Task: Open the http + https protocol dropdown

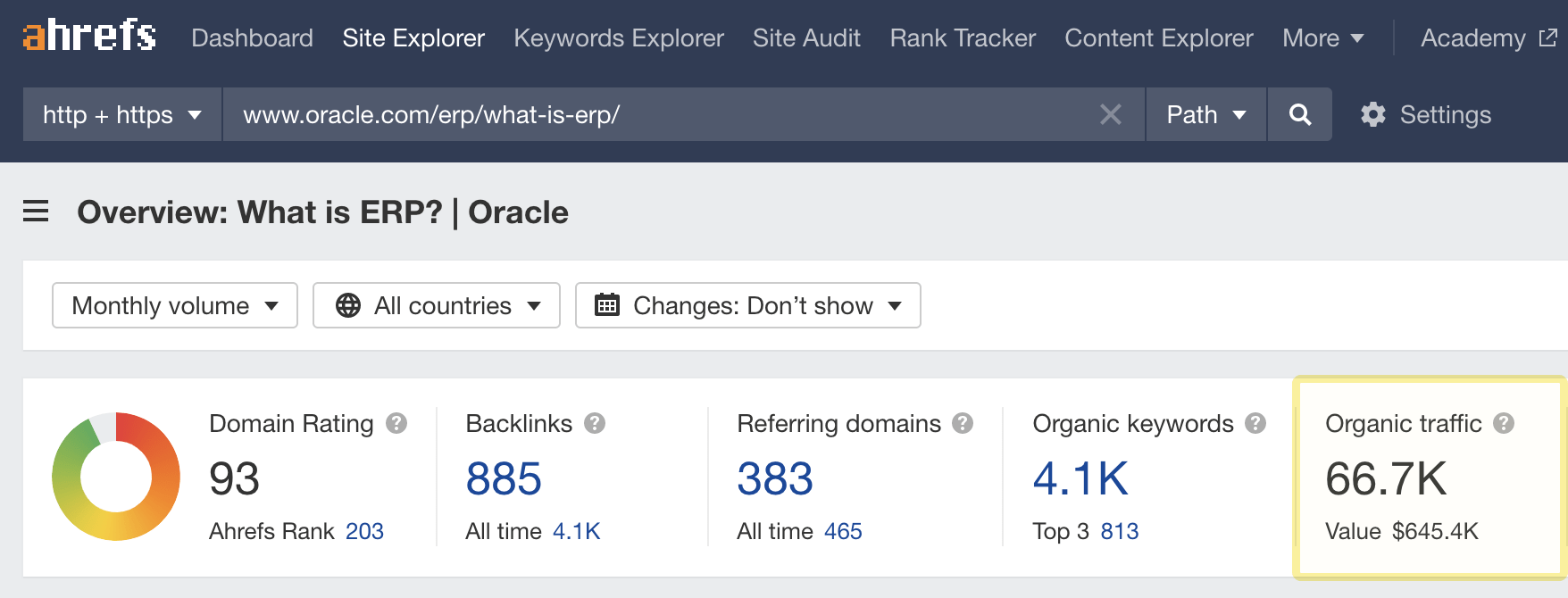Action: tap(122, 114)
